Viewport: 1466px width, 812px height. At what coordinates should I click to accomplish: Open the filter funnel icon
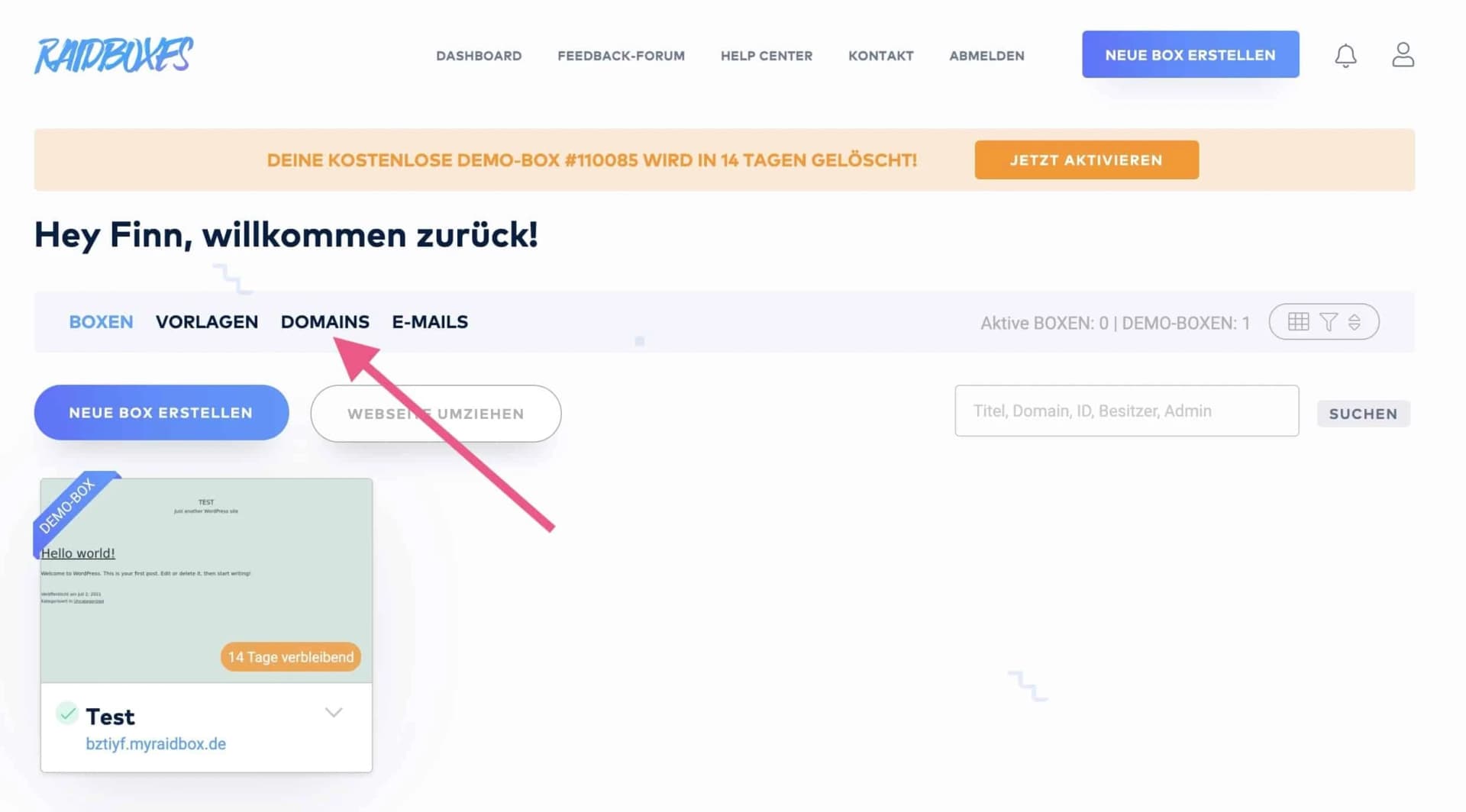point(1328,321)
